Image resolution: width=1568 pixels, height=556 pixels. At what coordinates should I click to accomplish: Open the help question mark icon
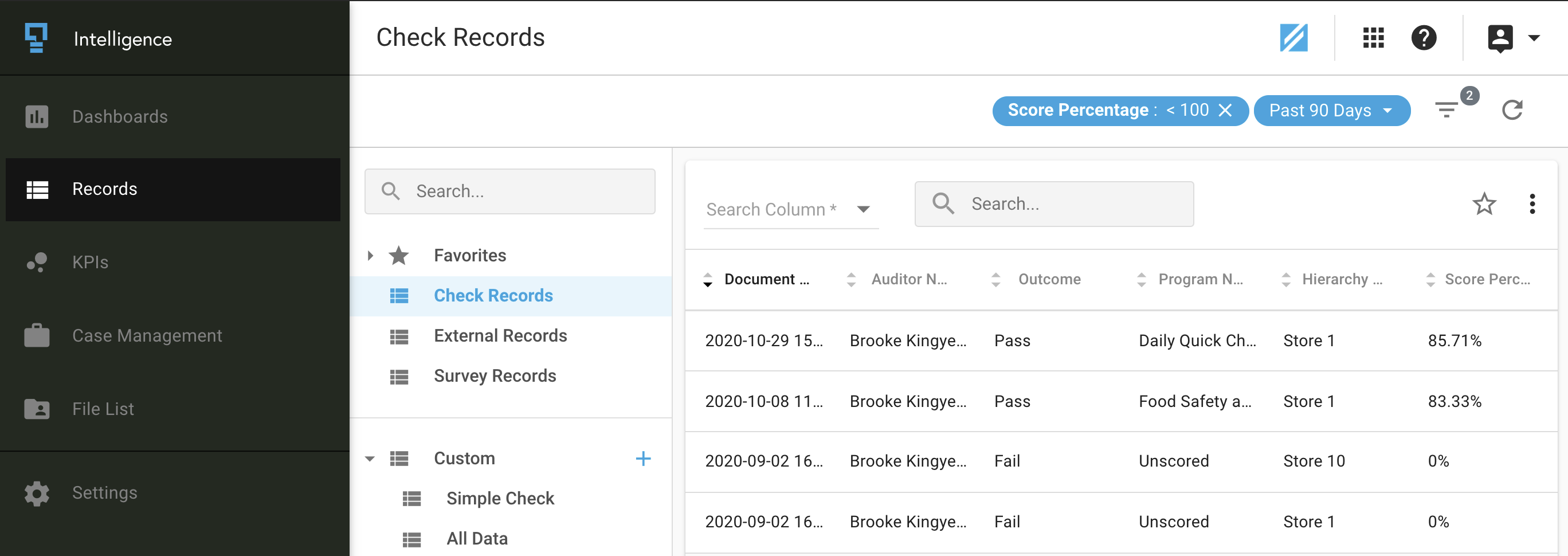pyautogui.click(x=1424, y=38)
